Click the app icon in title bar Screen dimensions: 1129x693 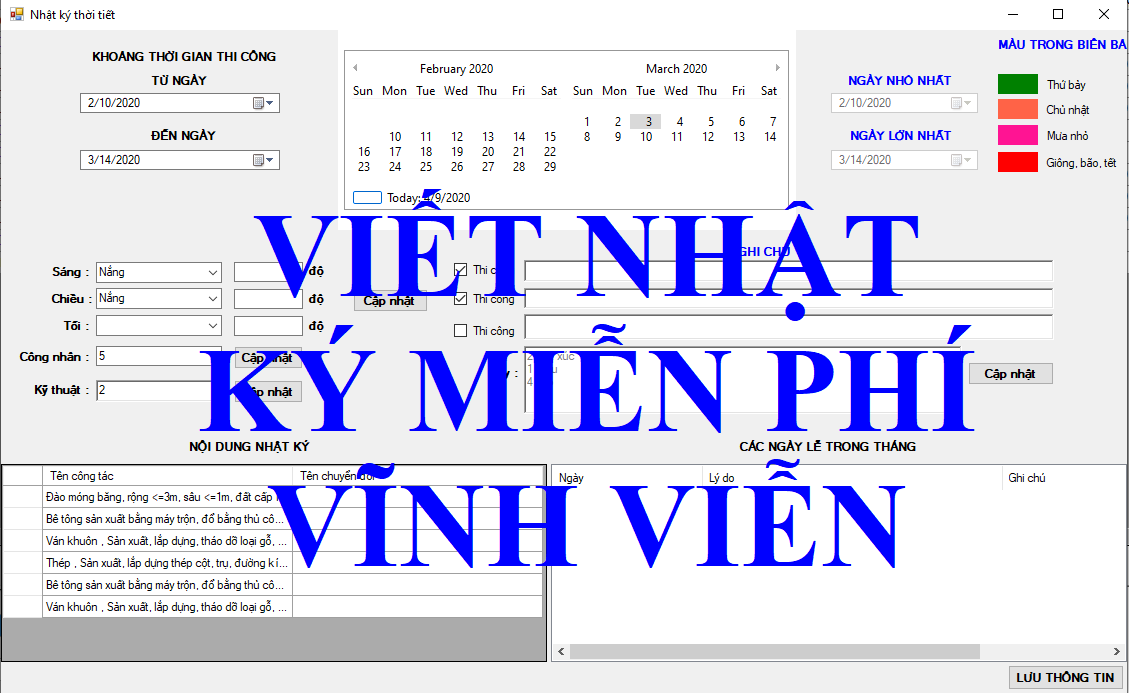pyautogui.click(x=16, y=14)
